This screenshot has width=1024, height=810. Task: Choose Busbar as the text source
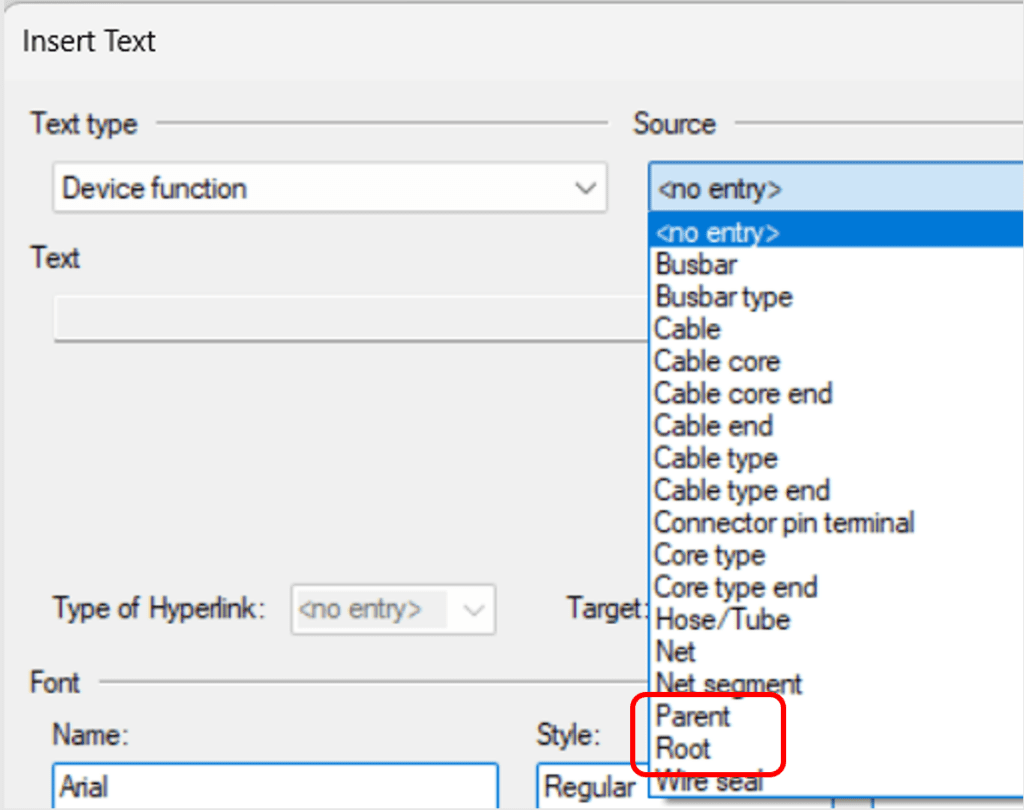pos(695,264)
